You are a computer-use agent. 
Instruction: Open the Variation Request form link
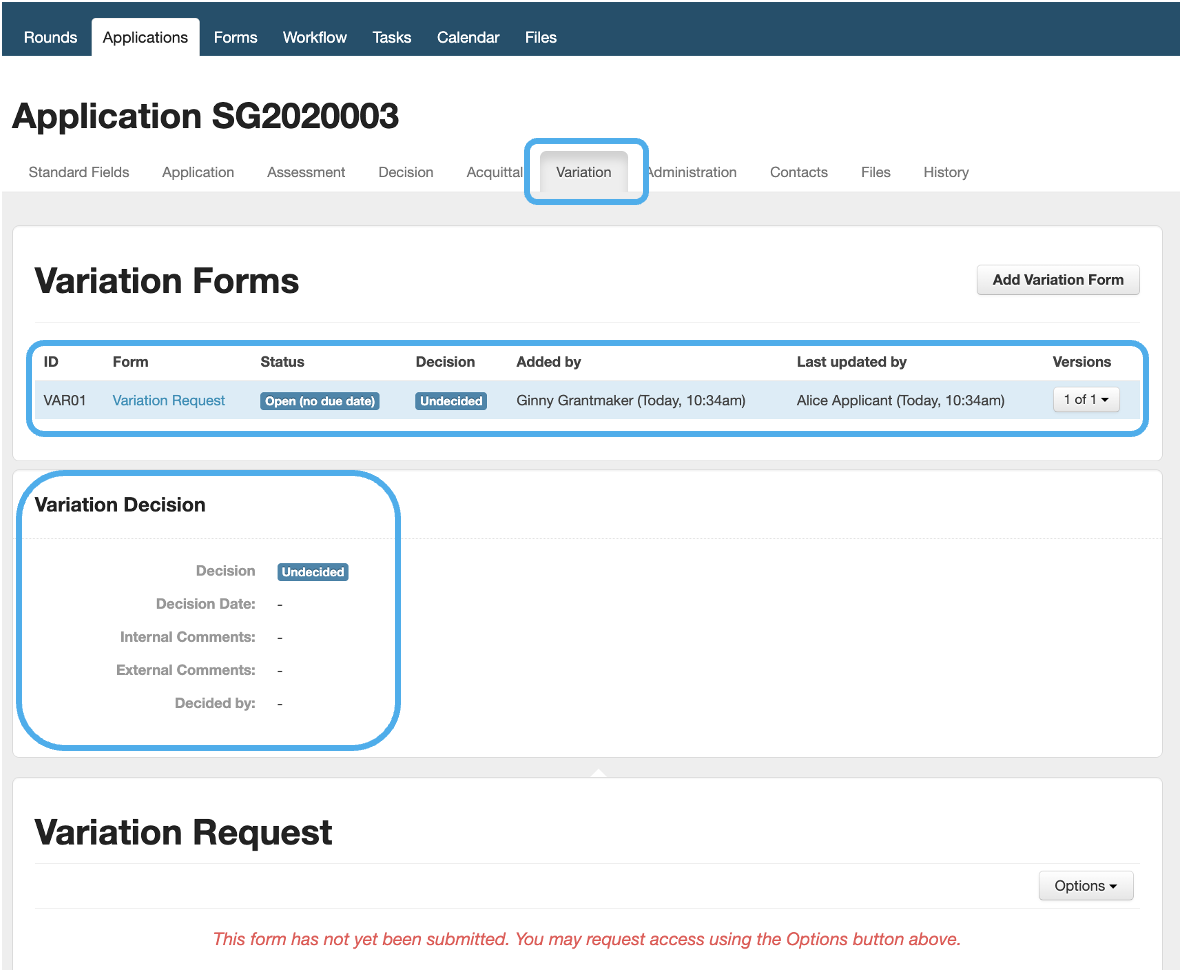(x=169, y=400)
